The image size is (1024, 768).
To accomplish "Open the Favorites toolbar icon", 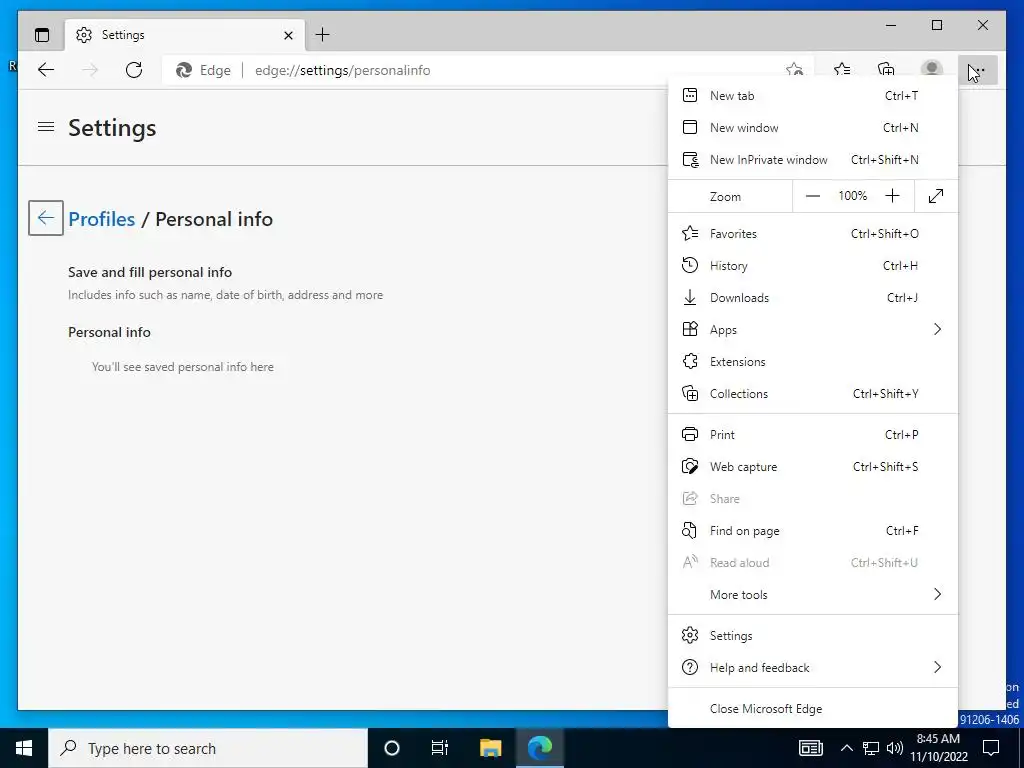I will [842, 70].
